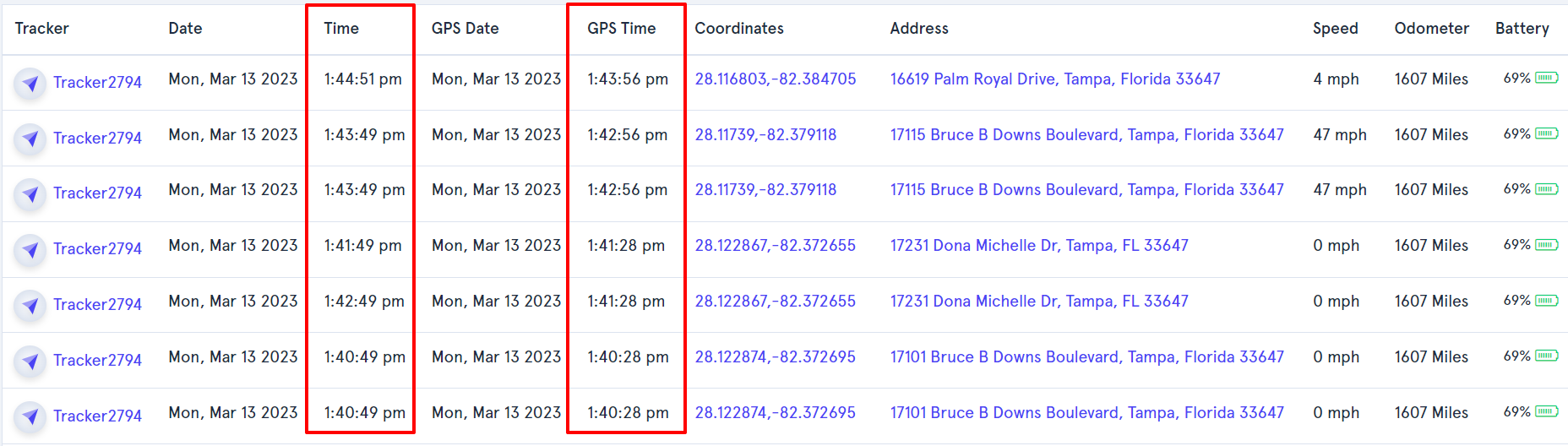Select the Battery column header
Viewport: 1568px width, 446px height.
click(1522, 28)
